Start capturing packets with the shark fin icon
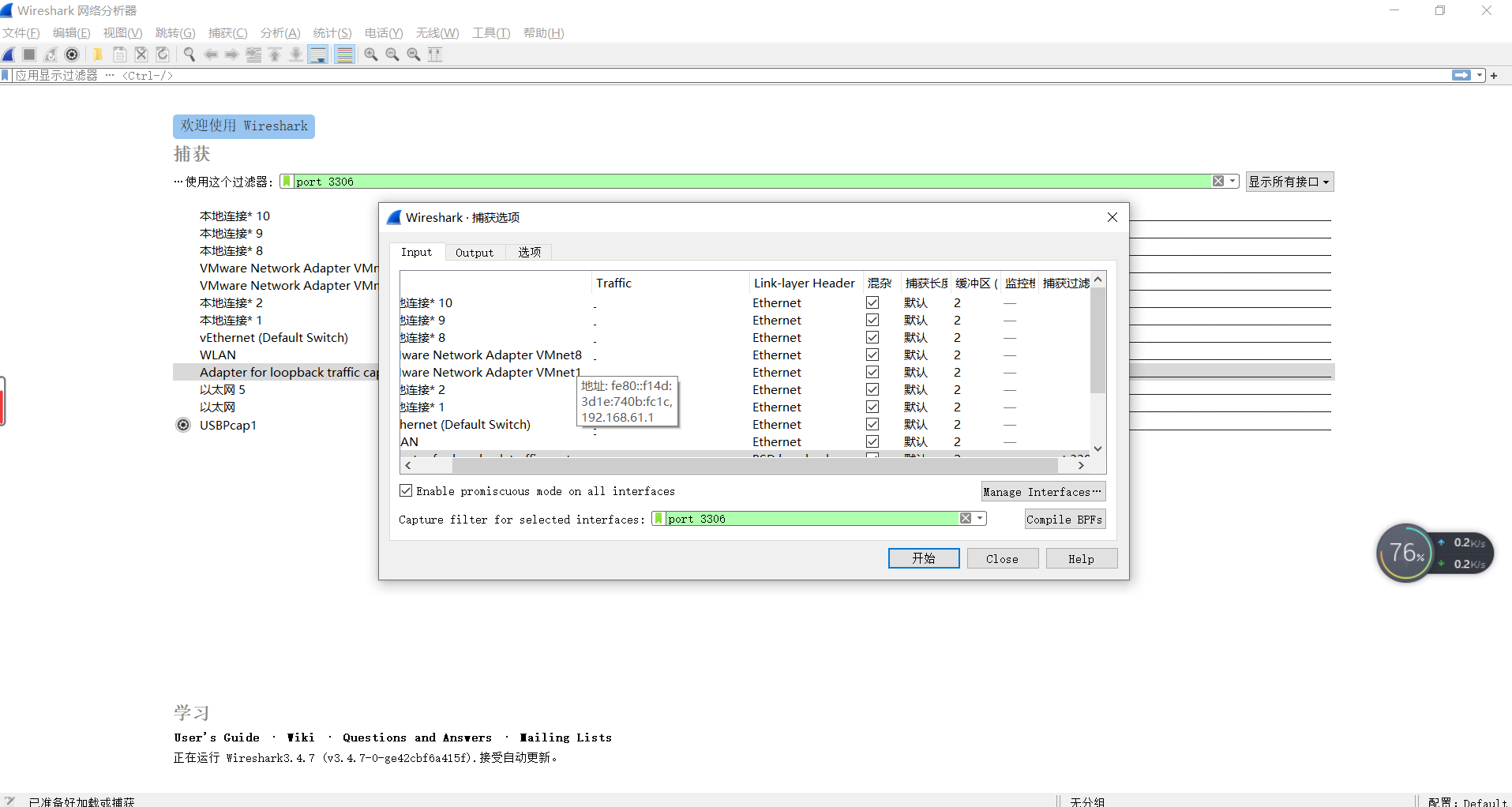Screen dimensions: 1512x807 [8, 54]
